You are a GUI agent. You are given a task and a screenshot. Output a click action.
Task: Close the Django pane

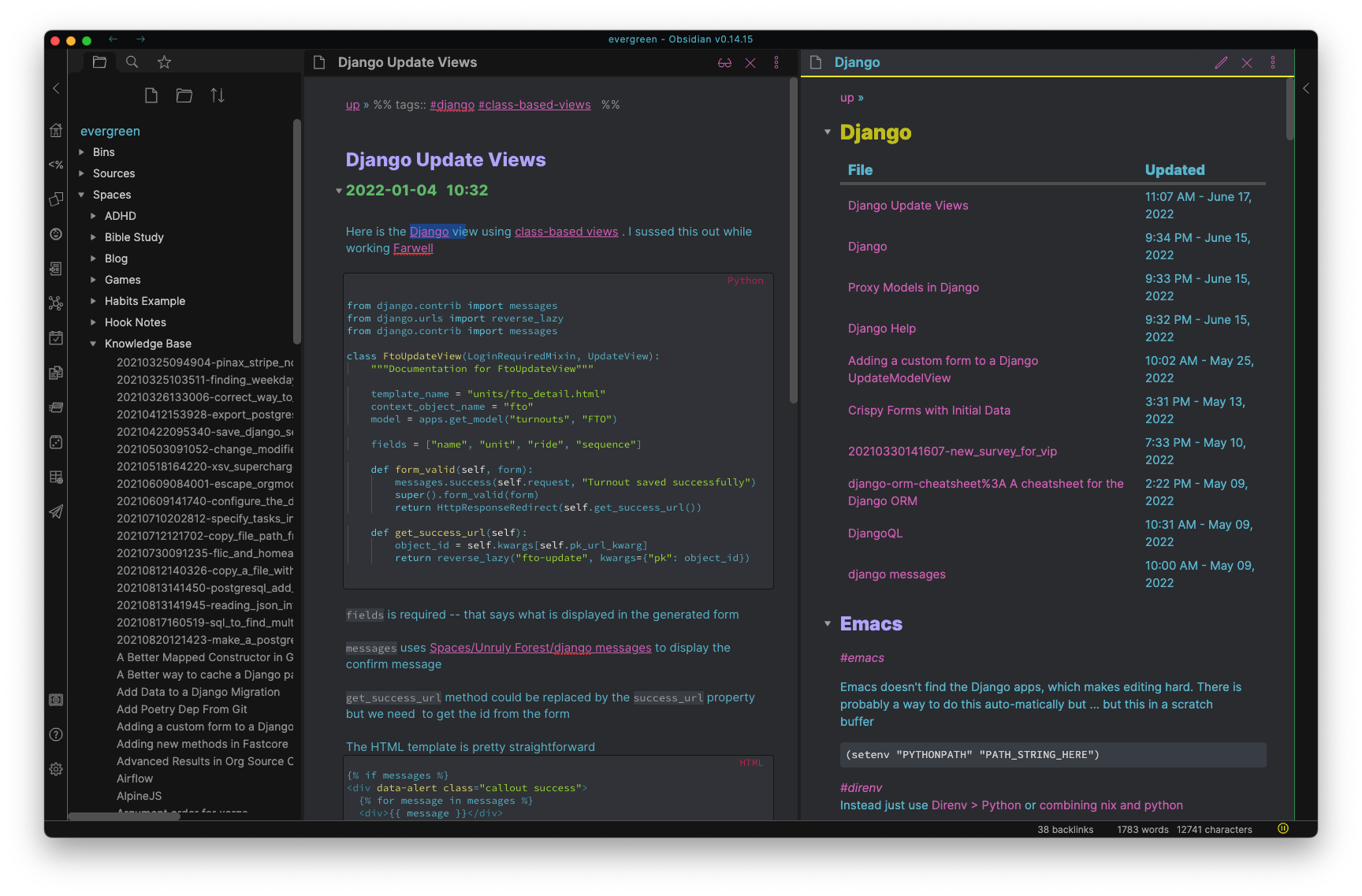click(x=1247, y=62)
